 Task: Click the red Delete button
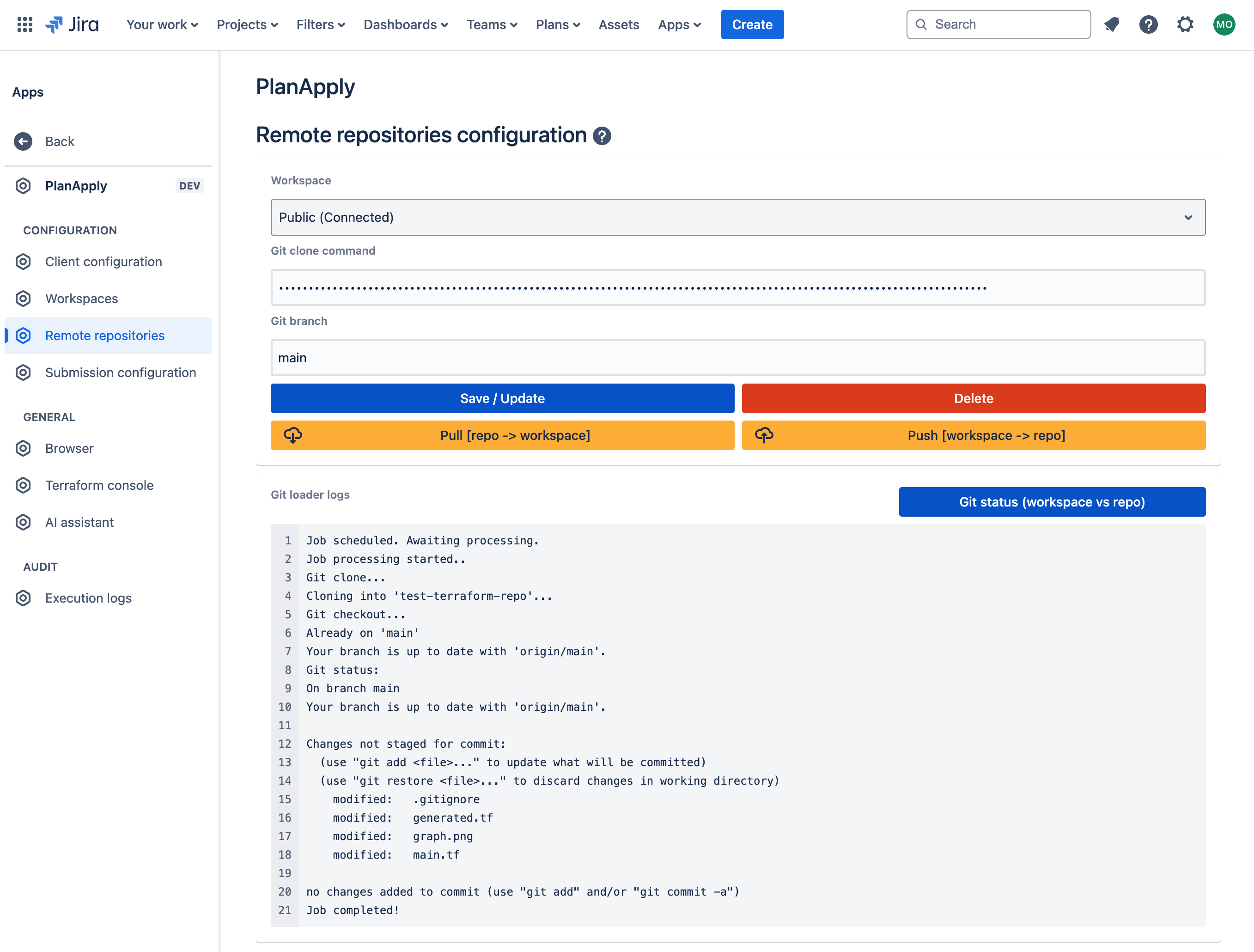974,398
